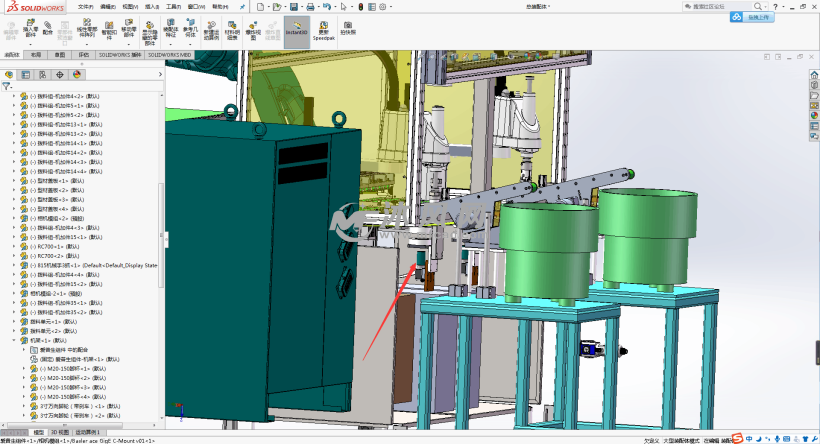
Task: Click the Print icon in quick toolbar
Action: (311, 6)
